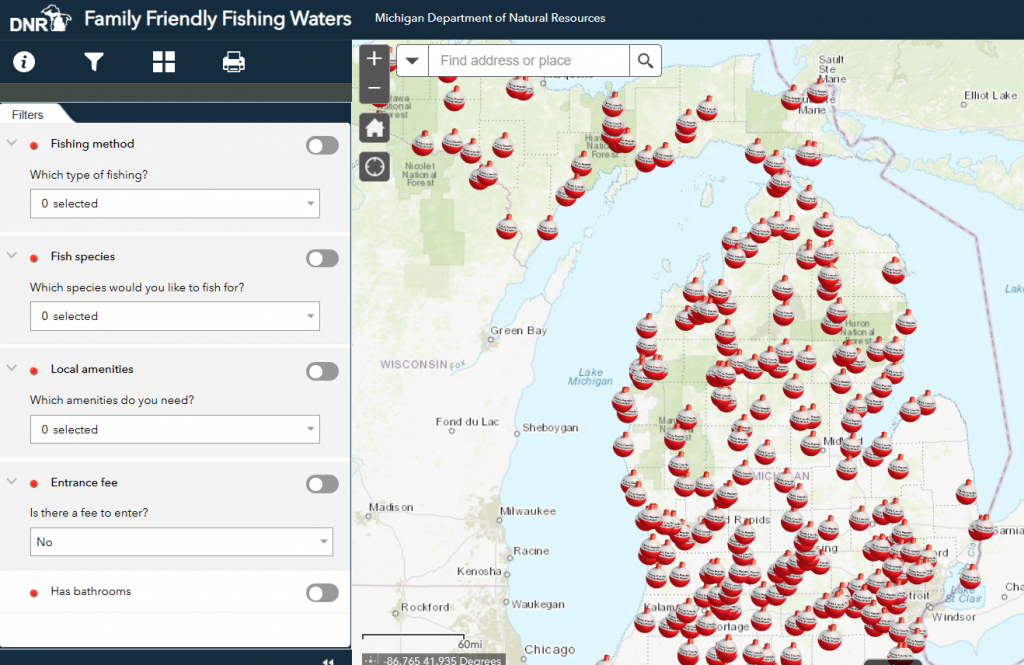The height and width of the screenshot is (665, 1024).
Task: Open the info panel icon
Action: pos(24,62)
